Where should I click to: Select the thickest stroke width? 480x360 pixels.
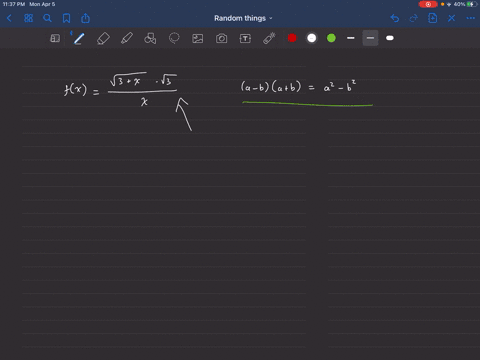[x=390, y=38]
